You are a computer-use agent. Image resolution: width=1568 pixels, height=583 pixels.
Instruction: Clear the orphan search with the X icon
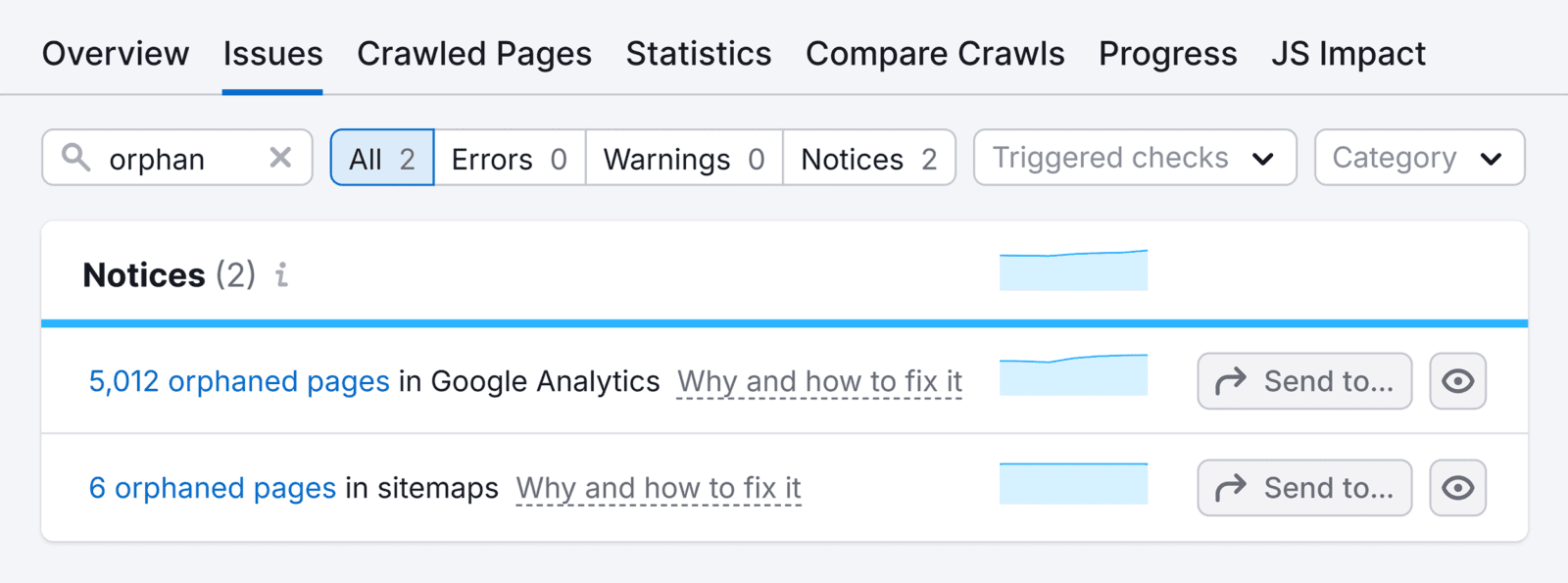pos(280,157)
